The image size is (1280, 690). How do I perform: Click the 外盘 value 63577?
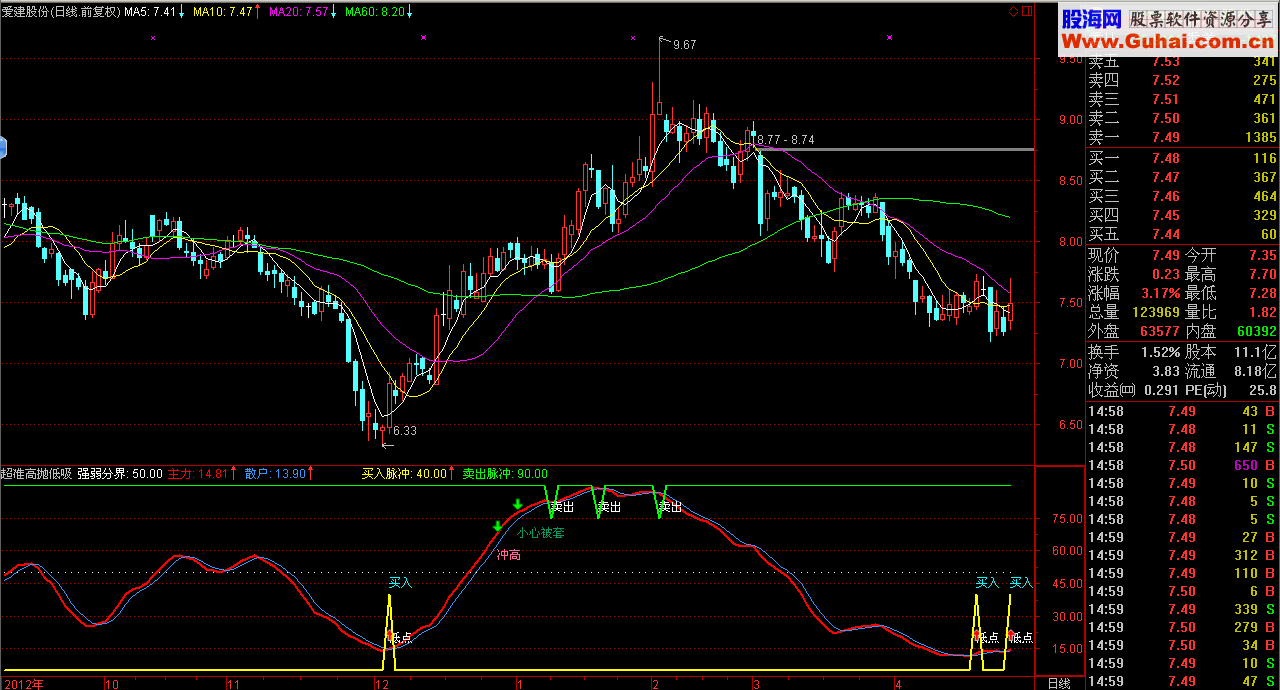(1160, 331)
